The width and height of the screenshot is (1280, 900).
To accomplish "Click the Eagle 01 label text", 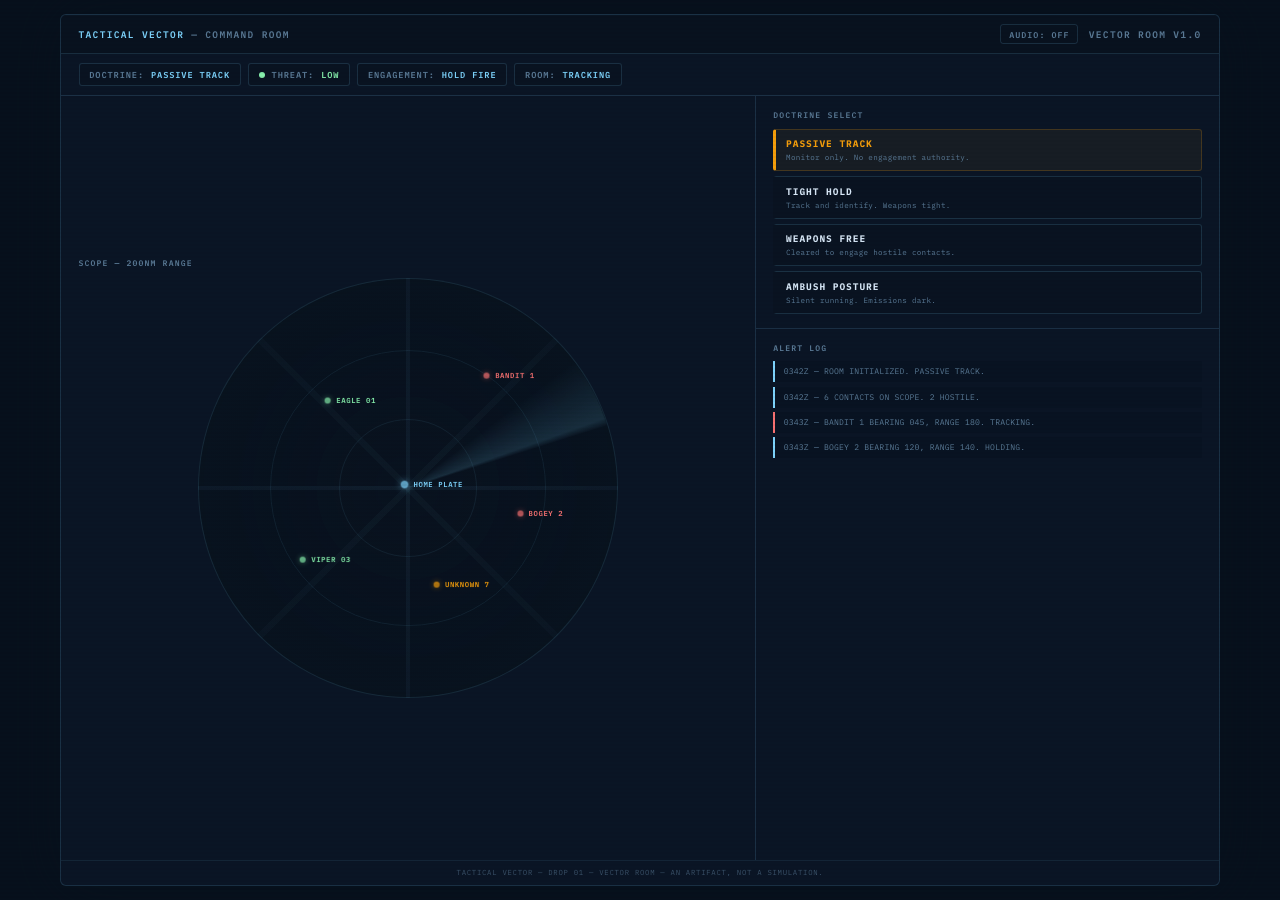I will coord(356,401).
